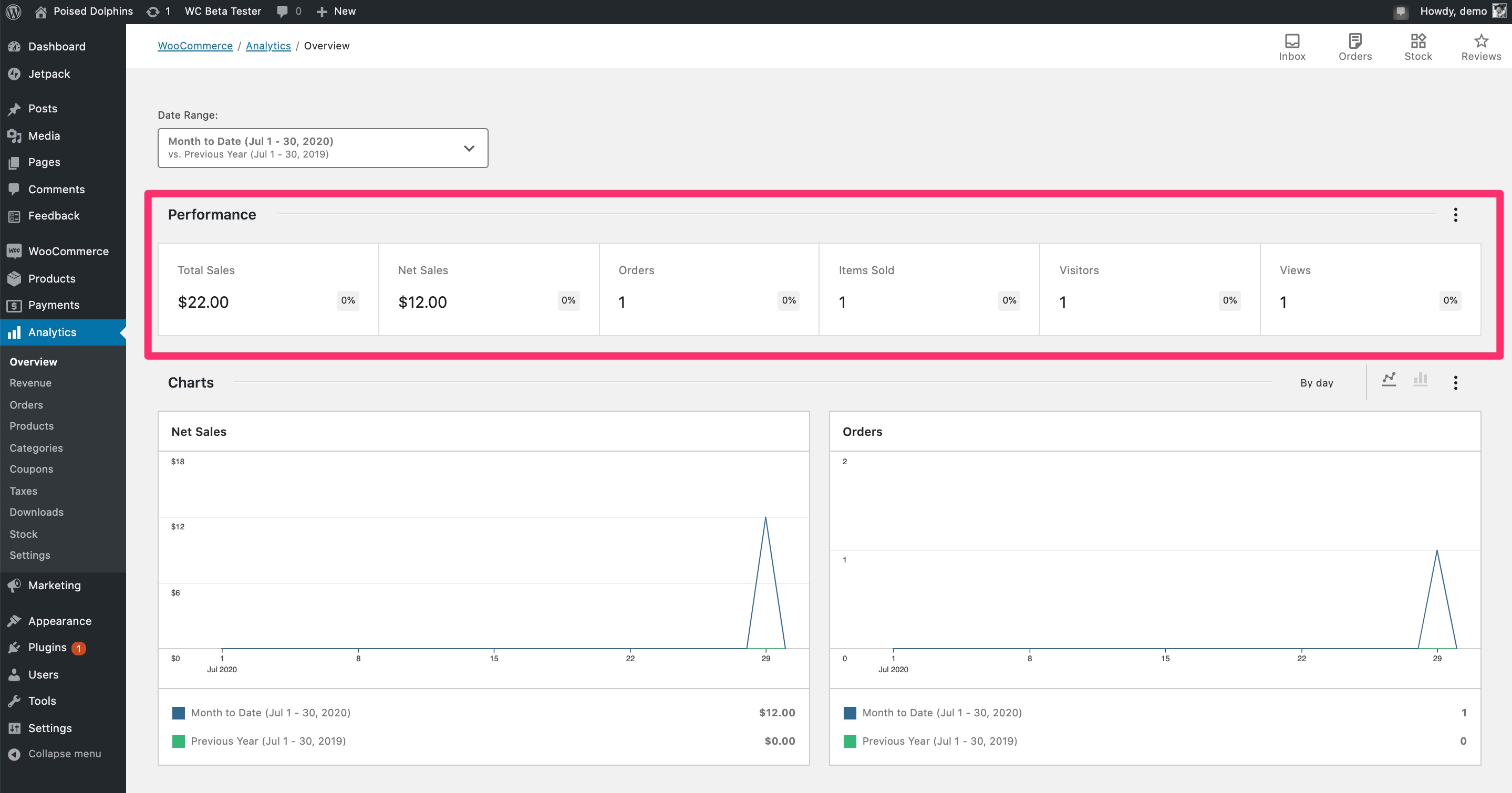This screenshot has height=793, width=1512.
Task: Click the blue Month to Date legend swatch
Action: (179, 713)
